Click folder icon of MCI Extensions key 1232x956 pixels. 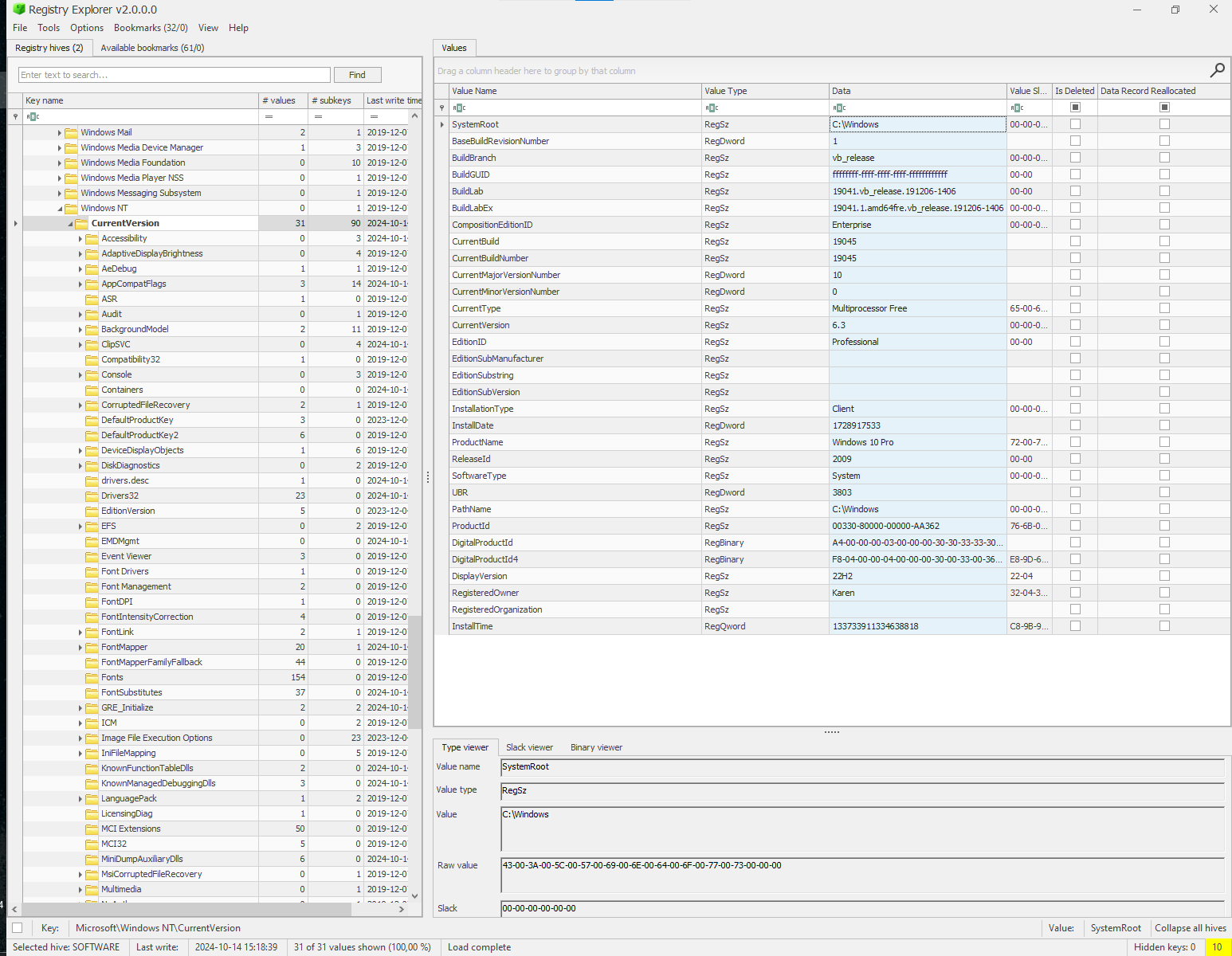click(92, 829)
